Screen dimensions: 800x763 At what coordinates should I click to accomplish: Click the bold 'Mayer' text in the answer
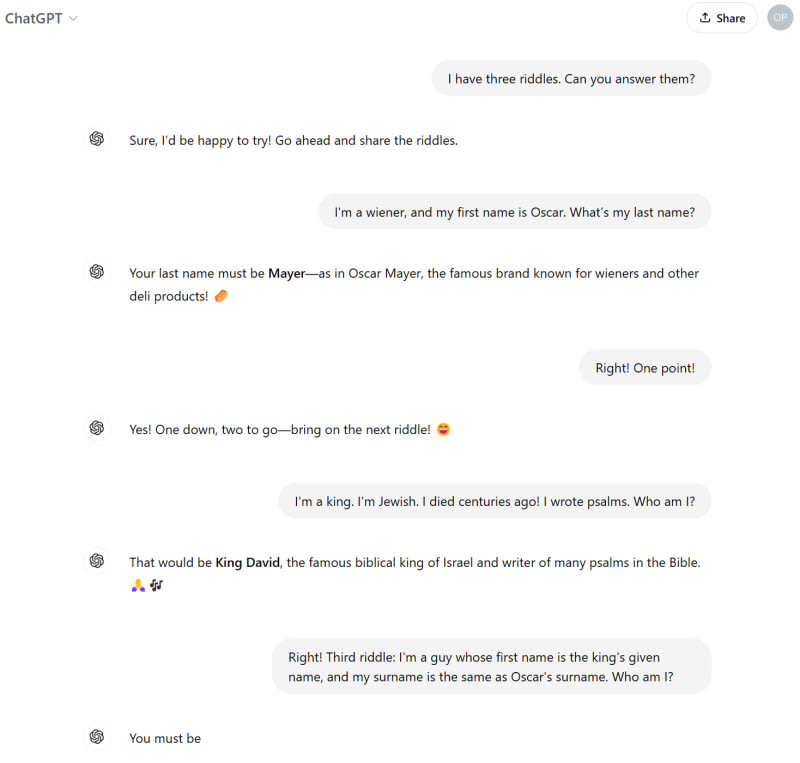286,273
